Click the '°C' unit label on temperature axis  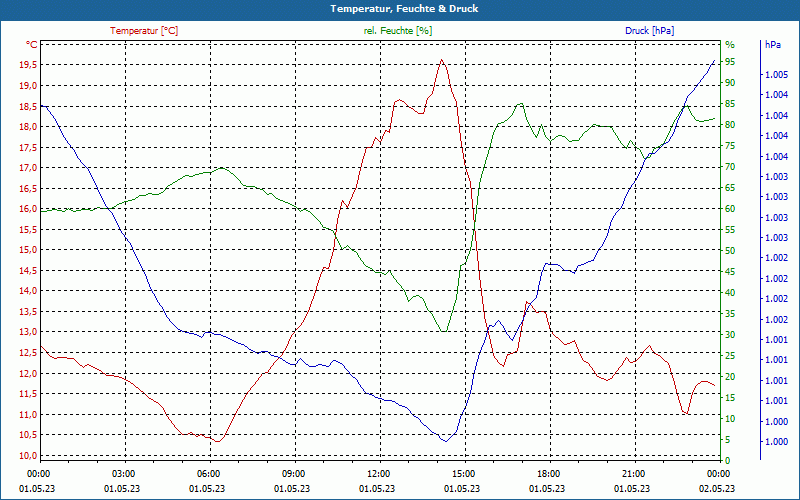(x=32, y=45)
